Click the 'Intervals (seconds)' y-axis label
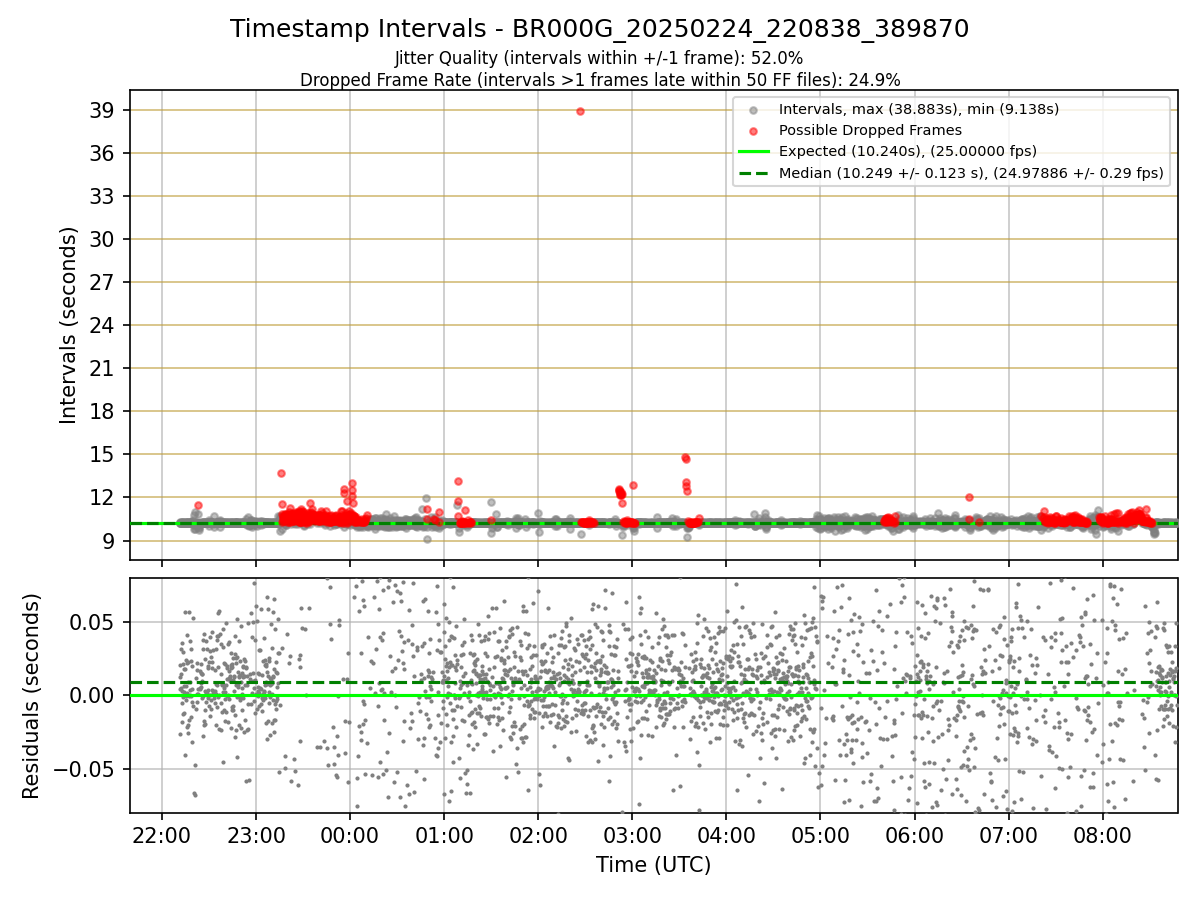Image resolution: width=1200 pixels, height=900 pixels. coord(68,325)
